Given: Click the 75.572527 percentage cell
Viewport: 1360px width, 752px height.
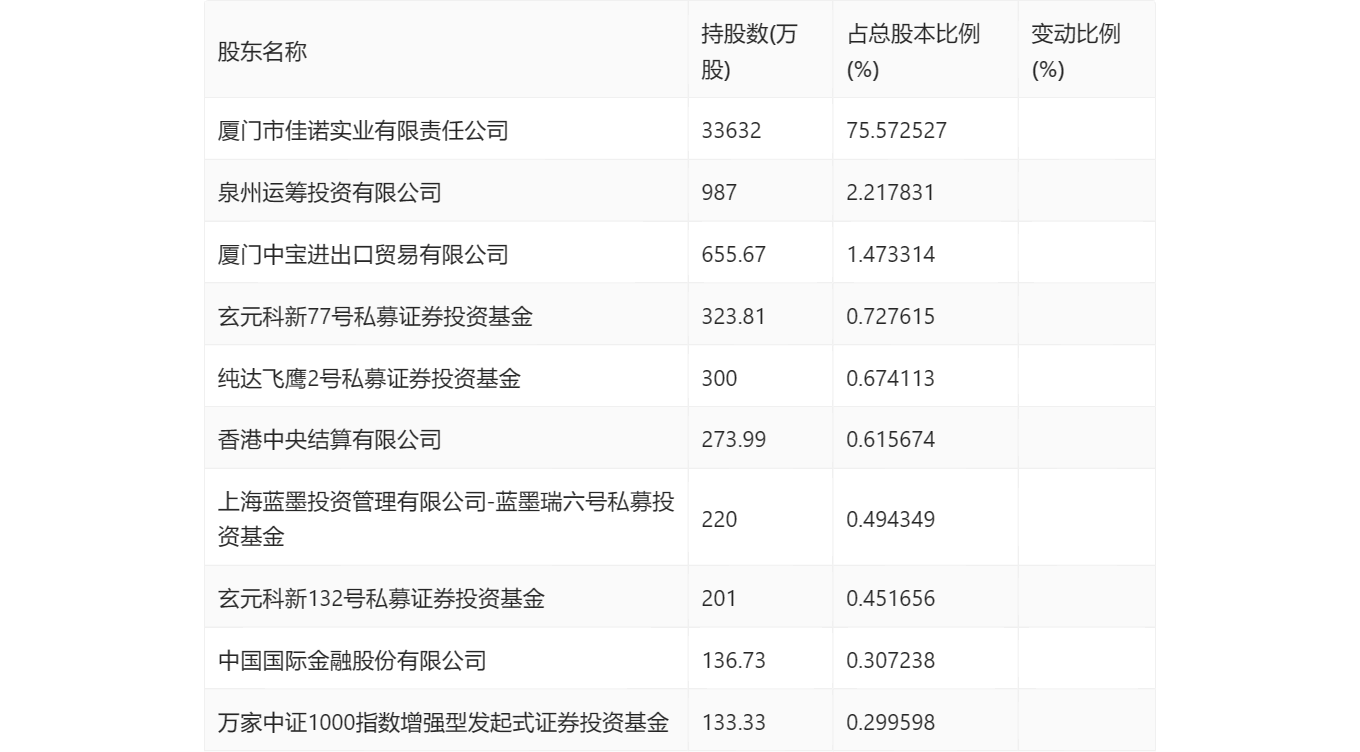Looking at the screenshot, I should pyautogui.click(x=896, y=130).
